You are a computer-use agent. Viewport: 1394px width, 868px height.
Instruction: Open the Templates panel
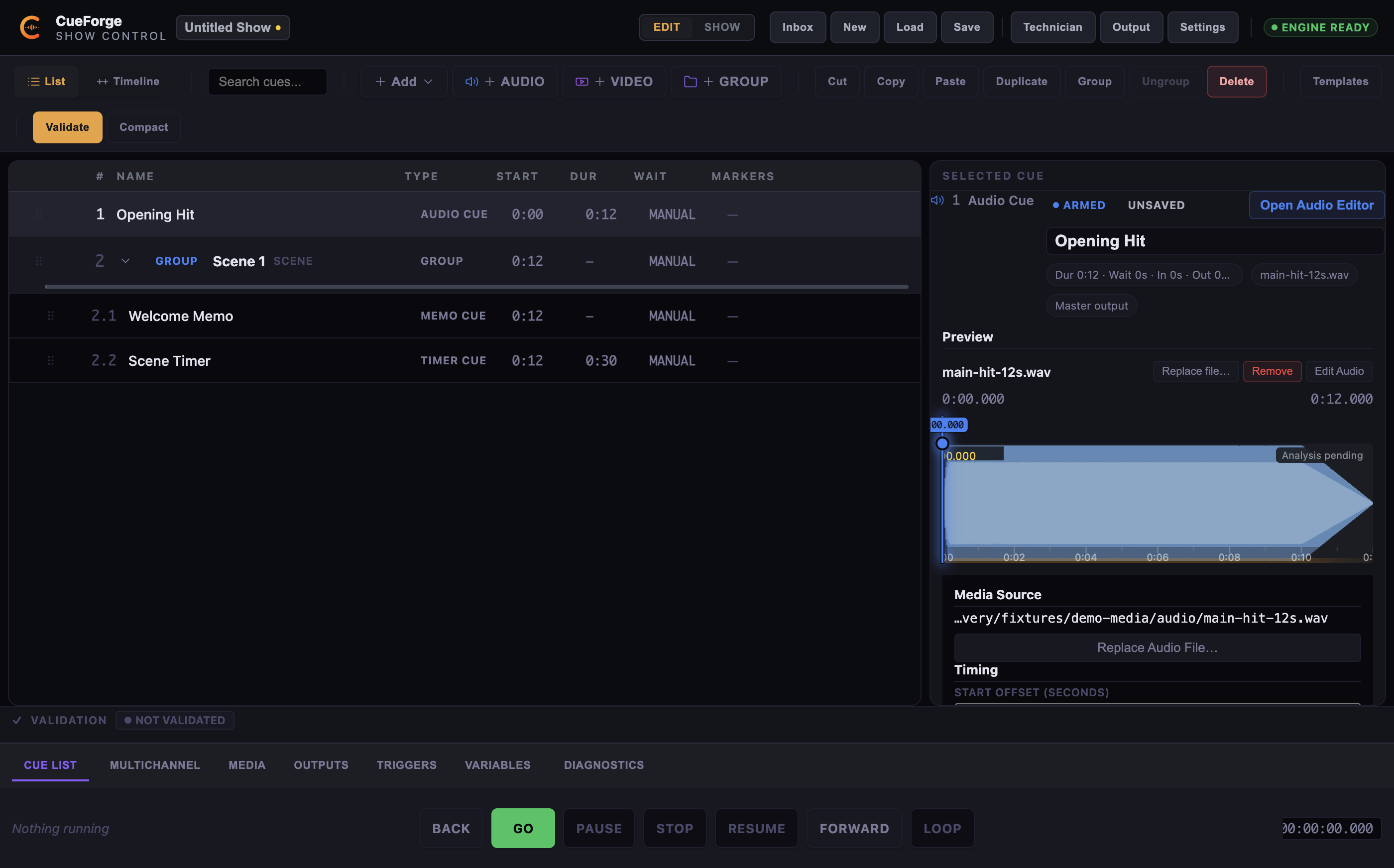pyautogui.click(x=1341, y=82)
